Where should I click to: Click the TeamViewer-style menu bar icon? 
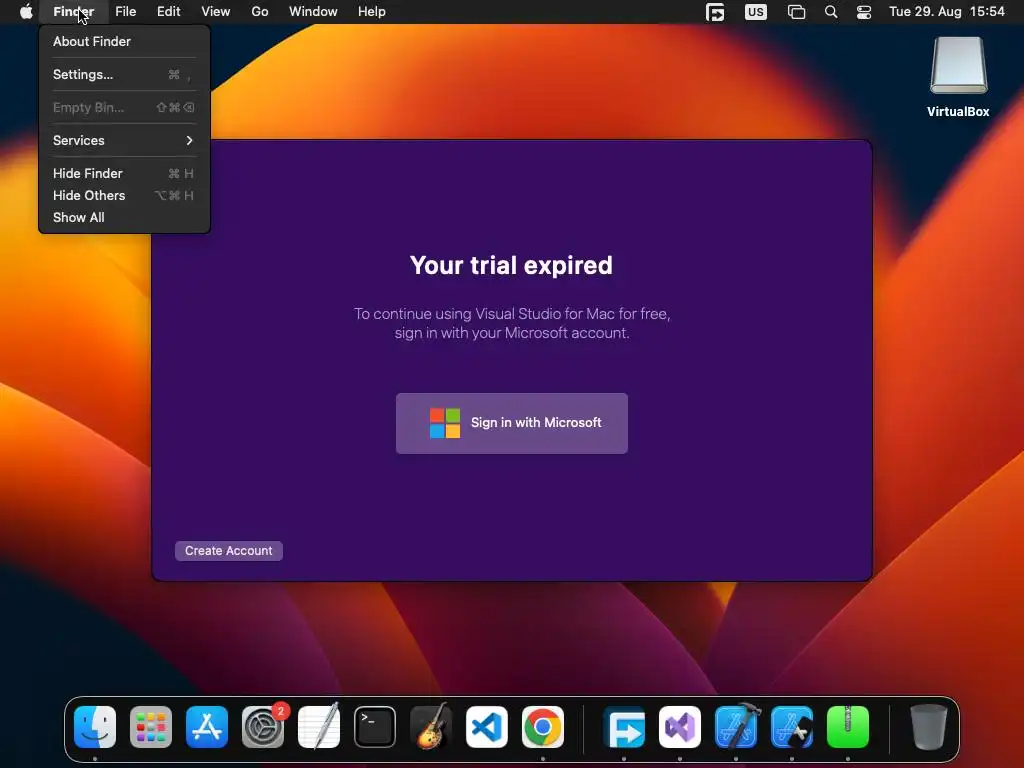coord(715,12)
